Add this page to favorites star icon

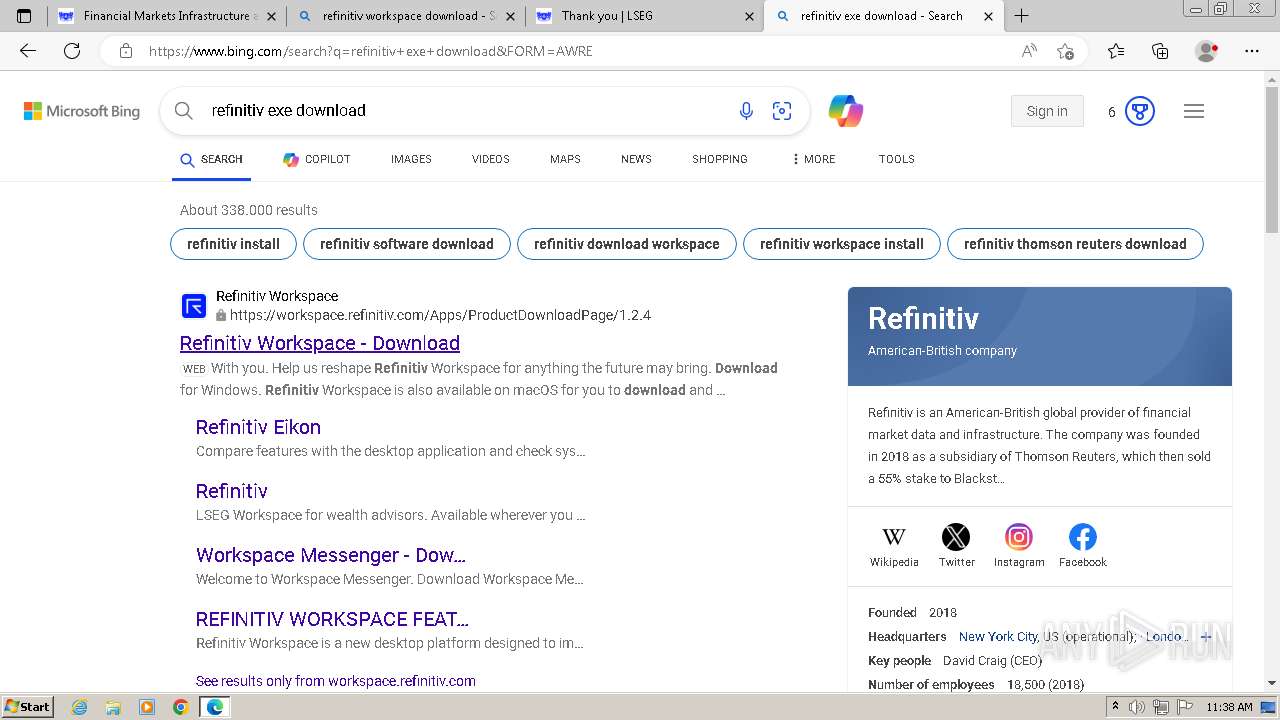coord(1065,51)
